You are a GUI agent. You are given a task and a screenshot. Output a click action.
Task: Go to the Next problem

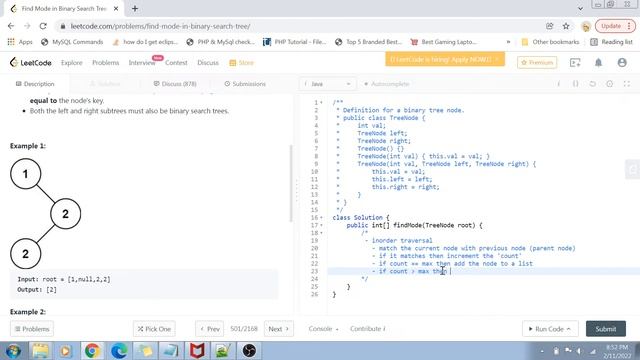(279, 329)
